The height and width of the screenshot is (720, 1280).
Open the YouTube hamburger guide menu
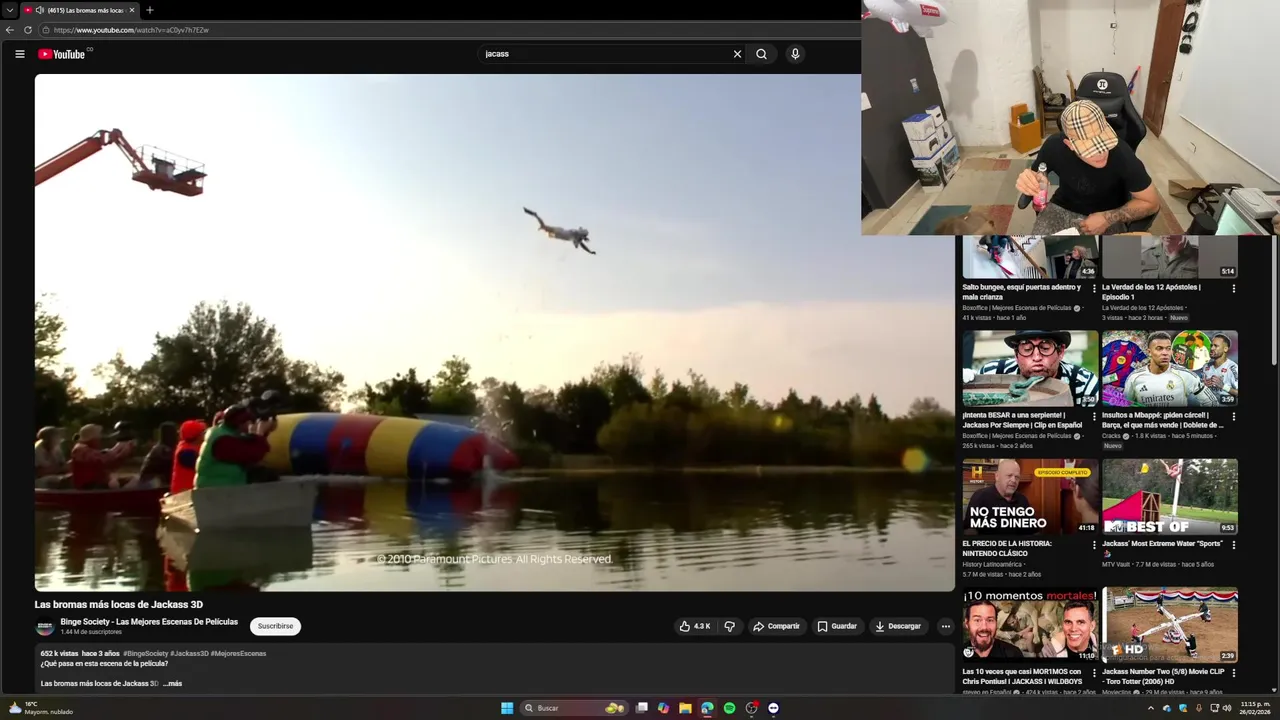click(x=19, y=54)
